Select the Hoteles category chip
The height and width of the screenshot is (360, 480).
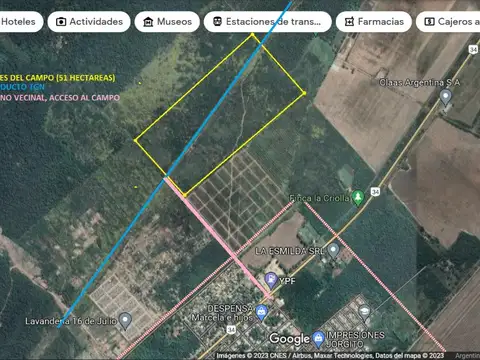coord(21,22)
